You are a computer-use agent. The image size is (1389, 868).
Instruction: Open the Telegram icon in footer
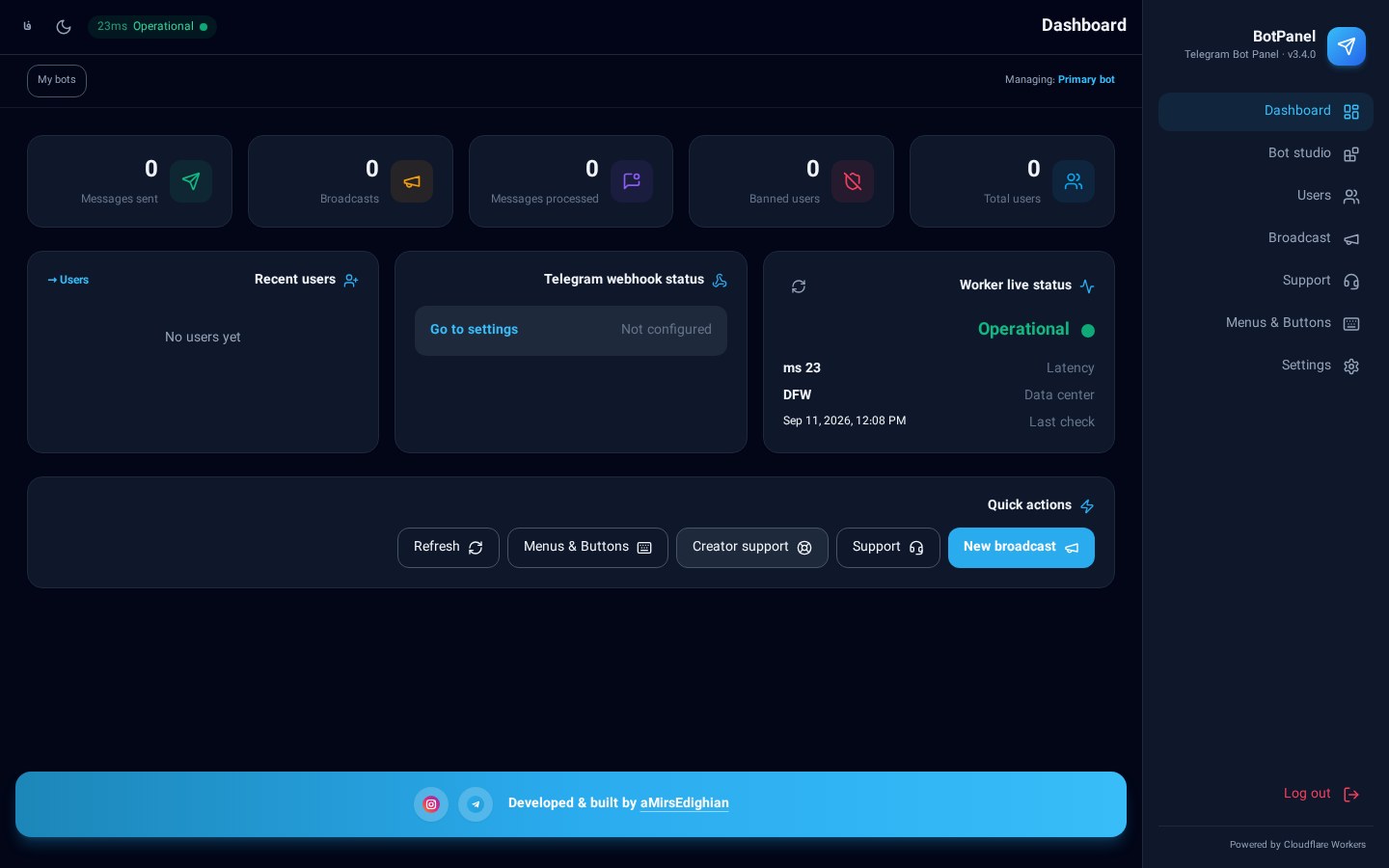point(476,804)
